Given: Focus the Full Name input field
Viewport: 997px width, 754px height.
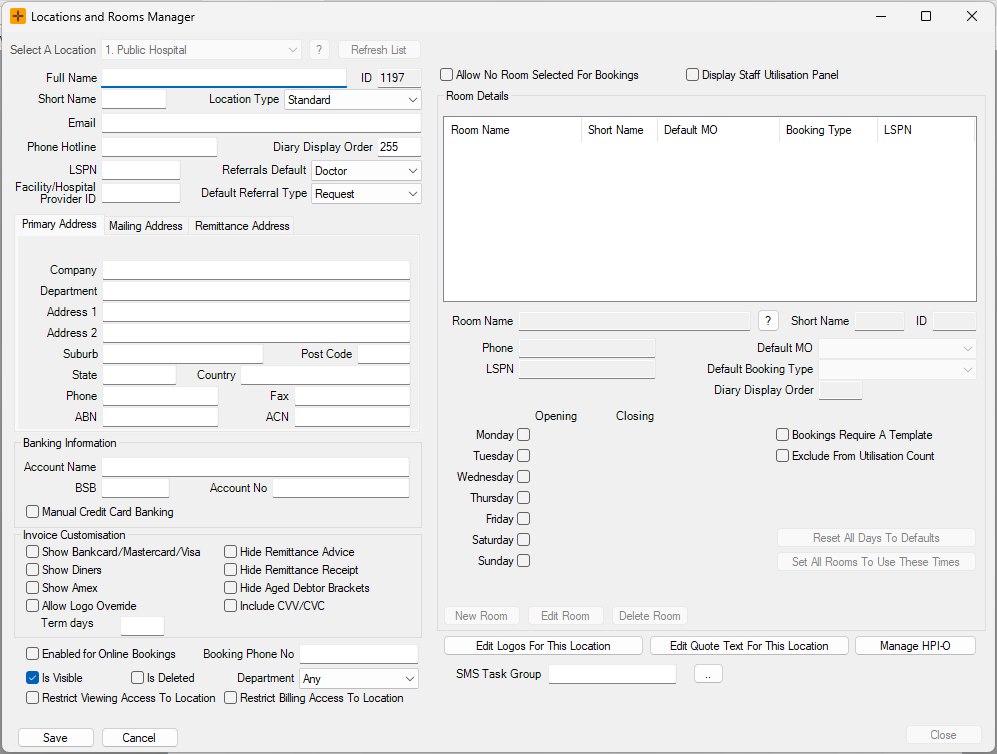Looking at the screenshot, I should [x=224, y=78].
